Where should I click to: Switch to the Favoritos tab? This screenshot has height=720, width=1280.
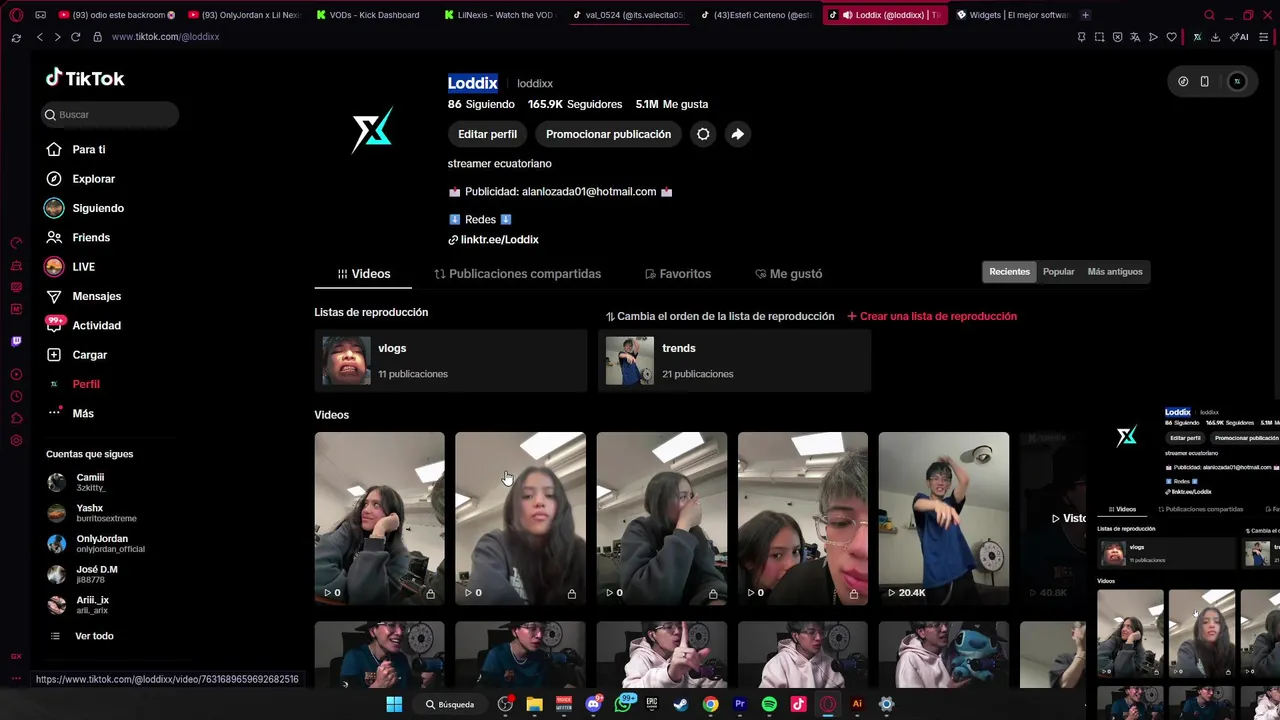tap(678, 274)
